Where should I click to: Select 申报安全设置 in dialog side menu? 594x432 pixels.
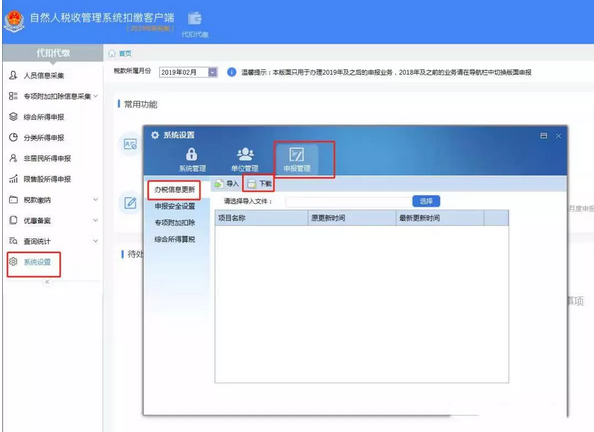(175, 206)
